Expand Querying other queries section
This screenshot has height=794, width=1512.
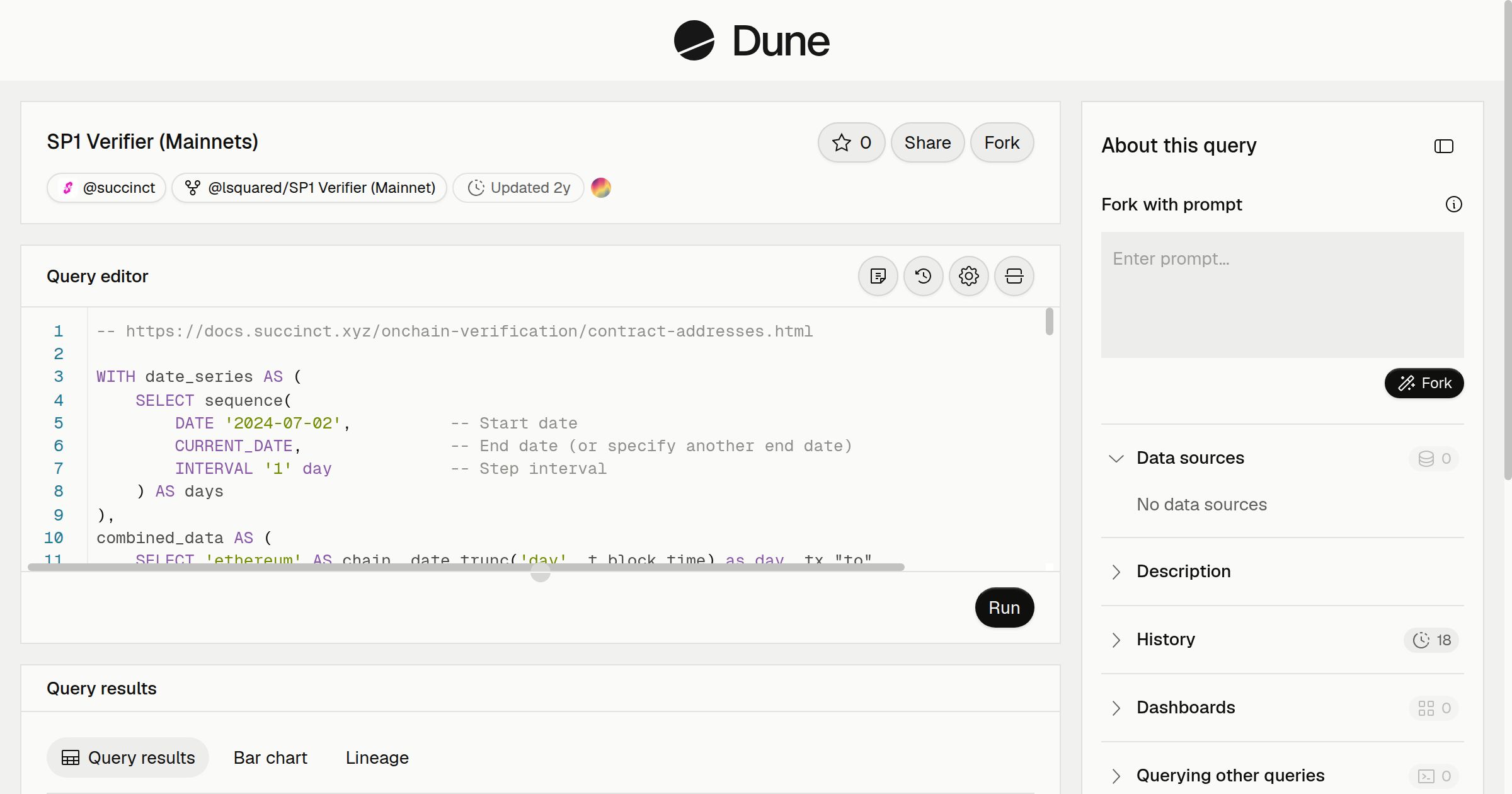1282,776
